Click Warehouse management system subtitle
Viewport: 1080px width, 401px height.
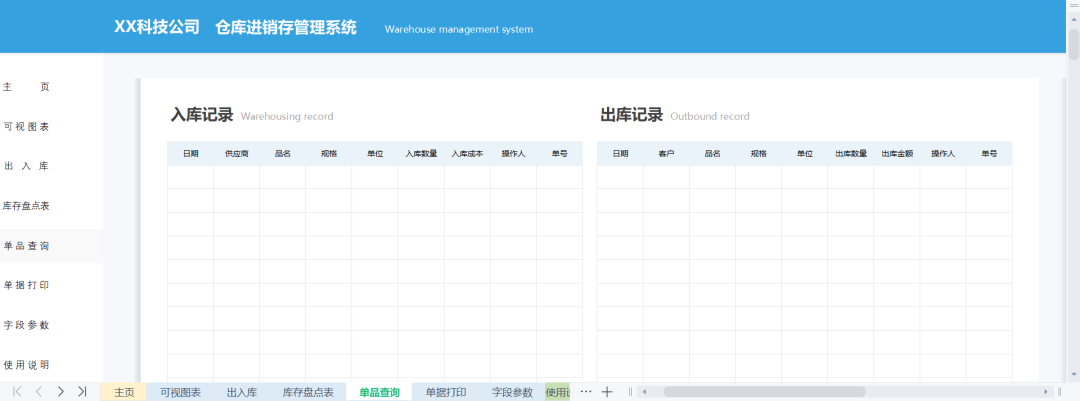click(459, 30)
